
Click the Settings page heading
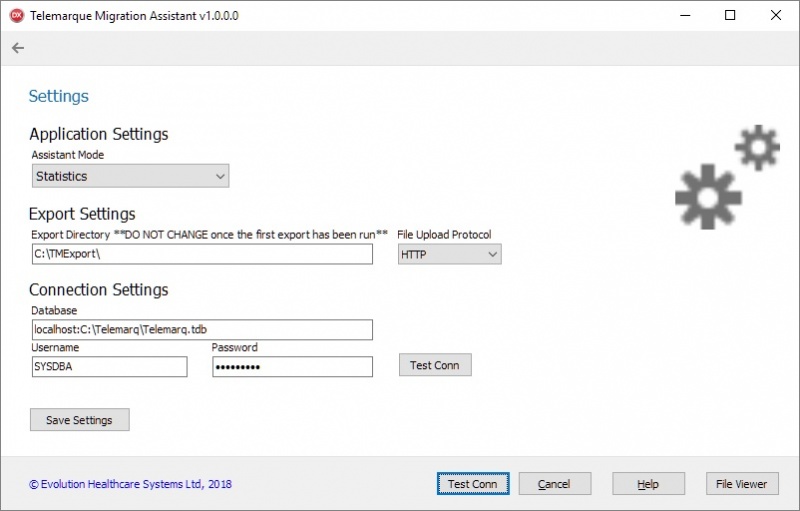point(59,96)
